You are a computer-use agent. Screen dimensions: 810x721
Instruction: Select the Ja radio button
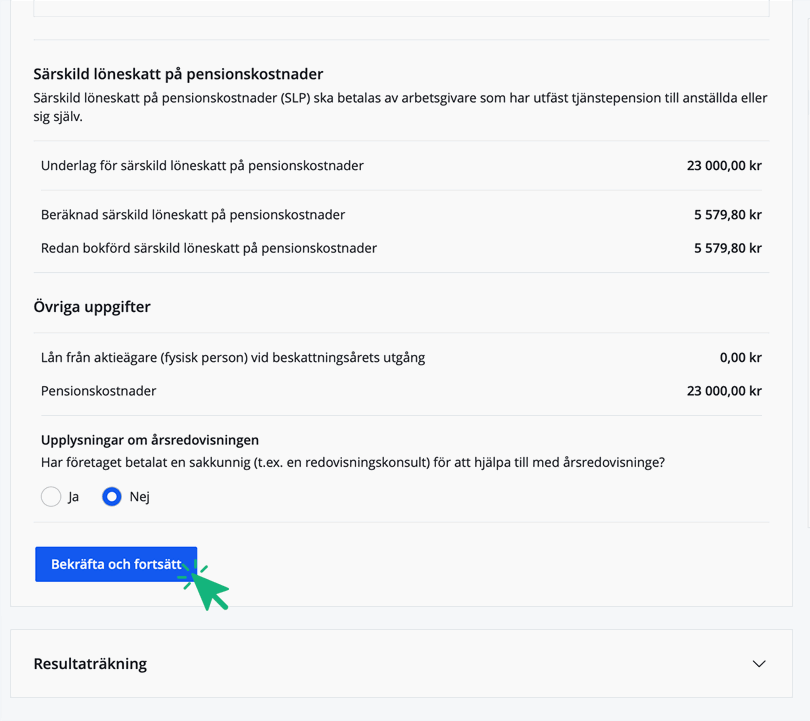pos(51,497)
